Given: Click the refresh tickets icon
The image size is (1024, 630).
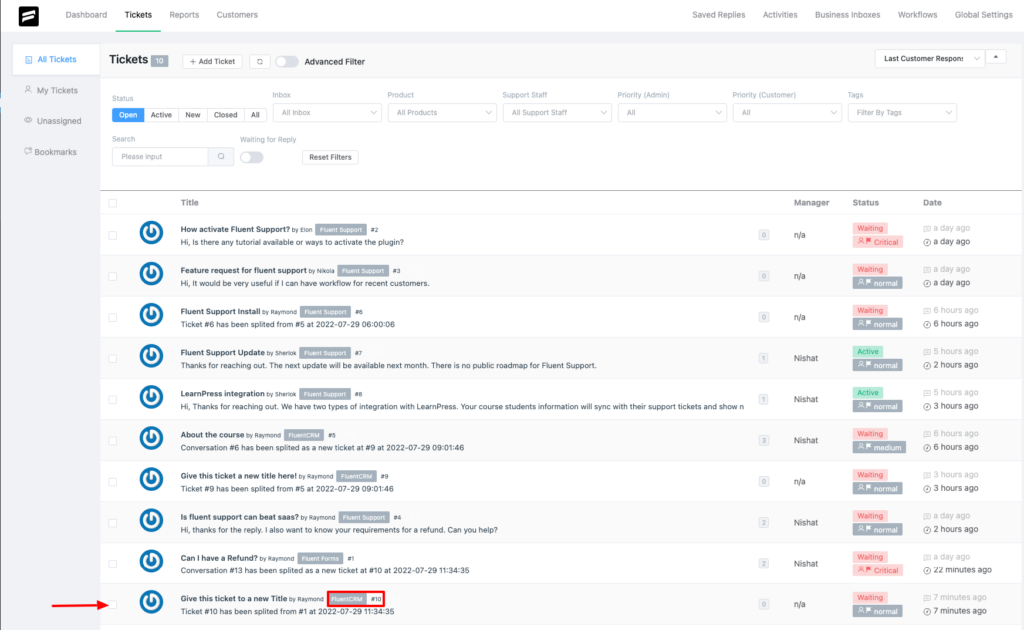Looking at the screenshot, I should 260,60.
